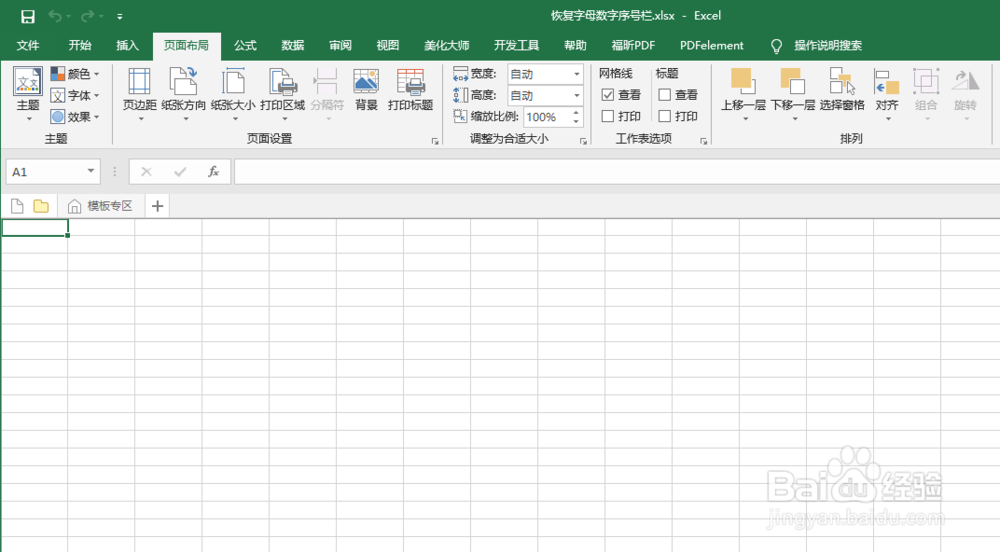Click the new document page icon
1000x552 pixels.
17,206
